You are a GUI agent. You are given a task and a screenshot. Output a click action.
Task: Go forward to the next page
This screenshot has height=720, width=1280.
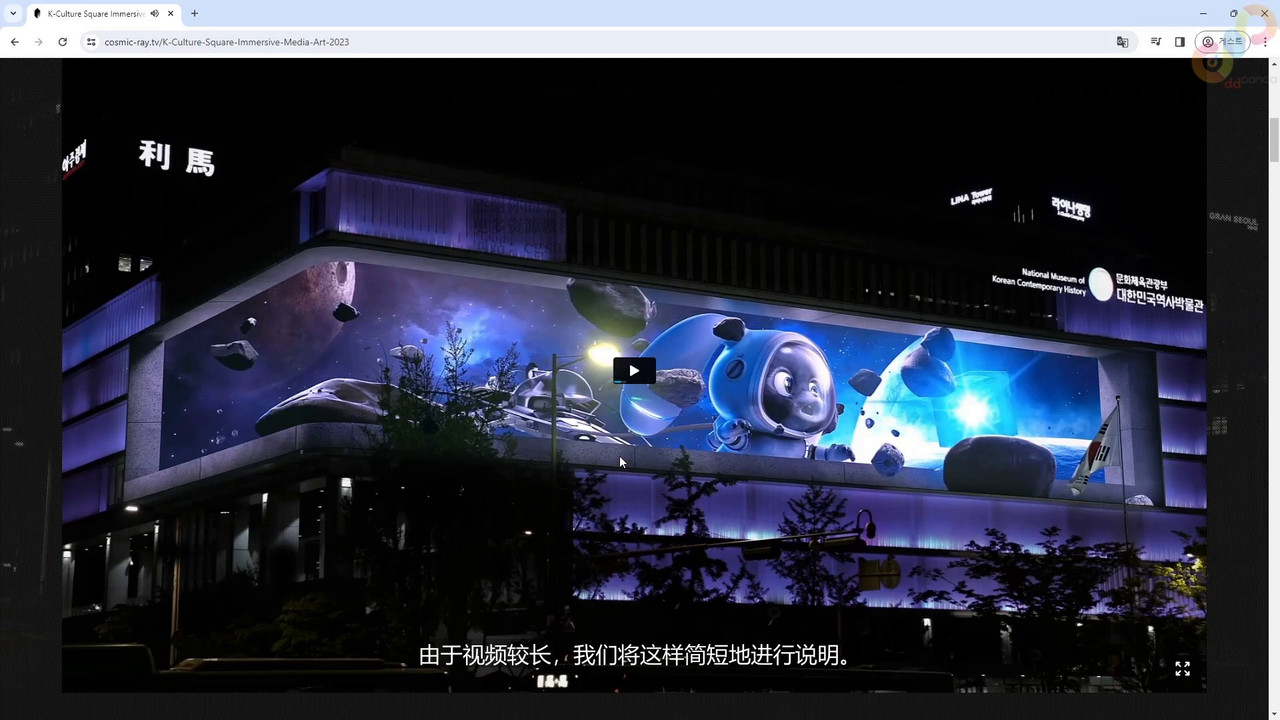tap(38, 42)
